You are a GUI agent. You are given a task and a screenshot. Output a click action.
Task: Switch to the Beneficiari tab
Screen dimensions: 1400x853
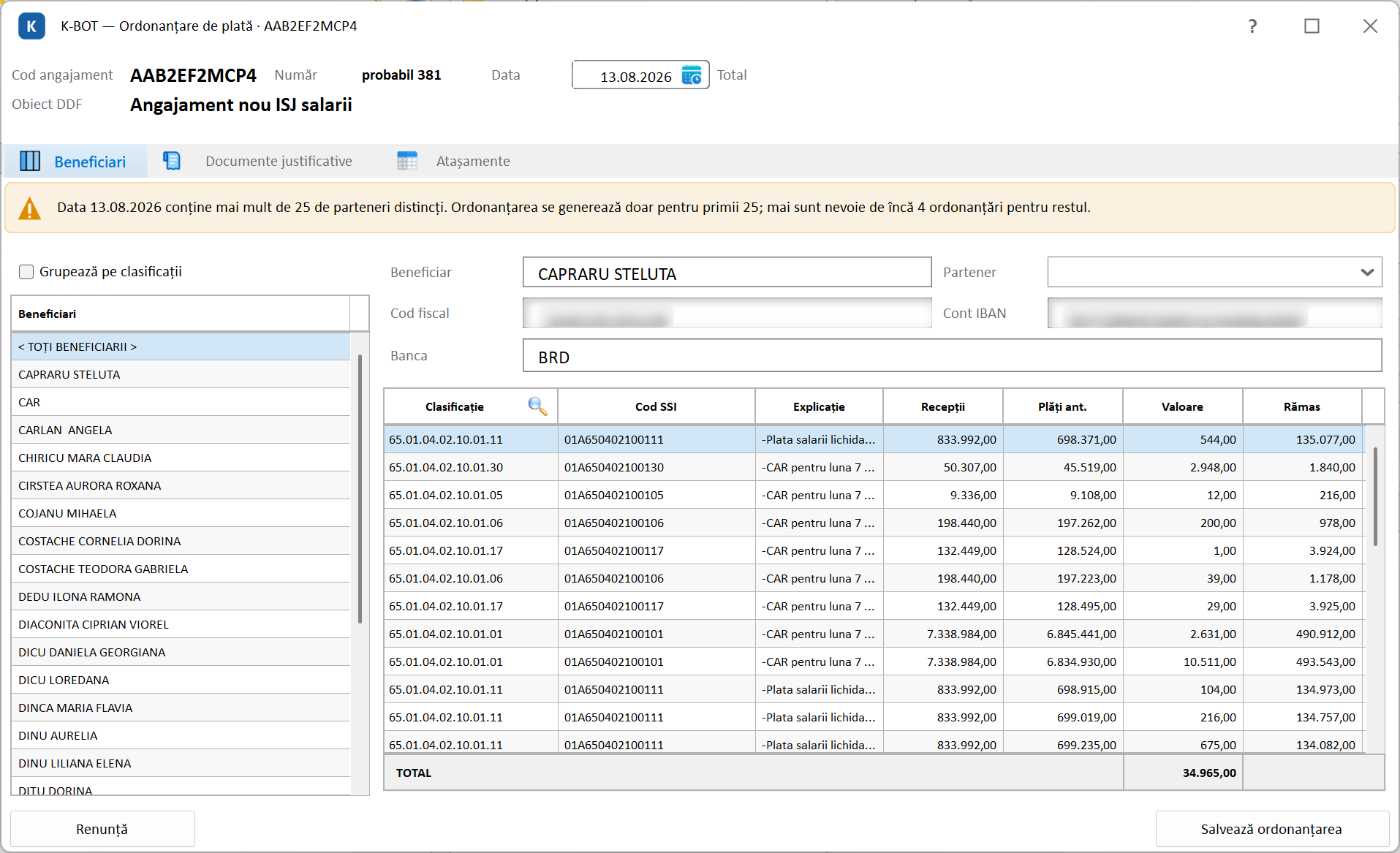[76, 161]
